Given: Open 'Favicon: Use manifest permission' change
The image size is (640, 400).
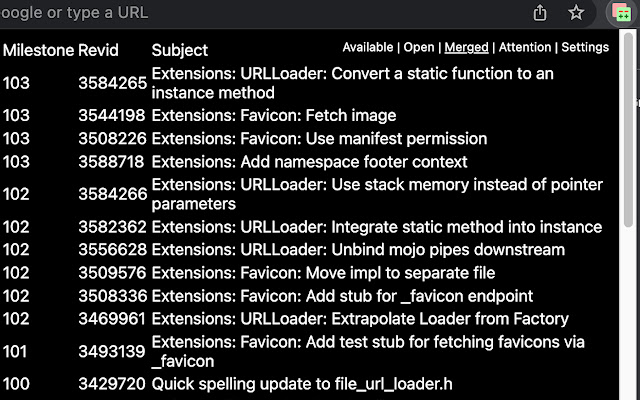Looking at the screenshot, I should coord(319,139).
